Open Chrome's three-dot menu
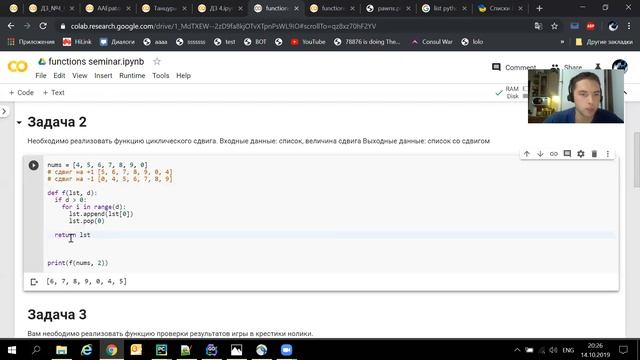Viewport: 640px width, 360px height. coord(629,26)
